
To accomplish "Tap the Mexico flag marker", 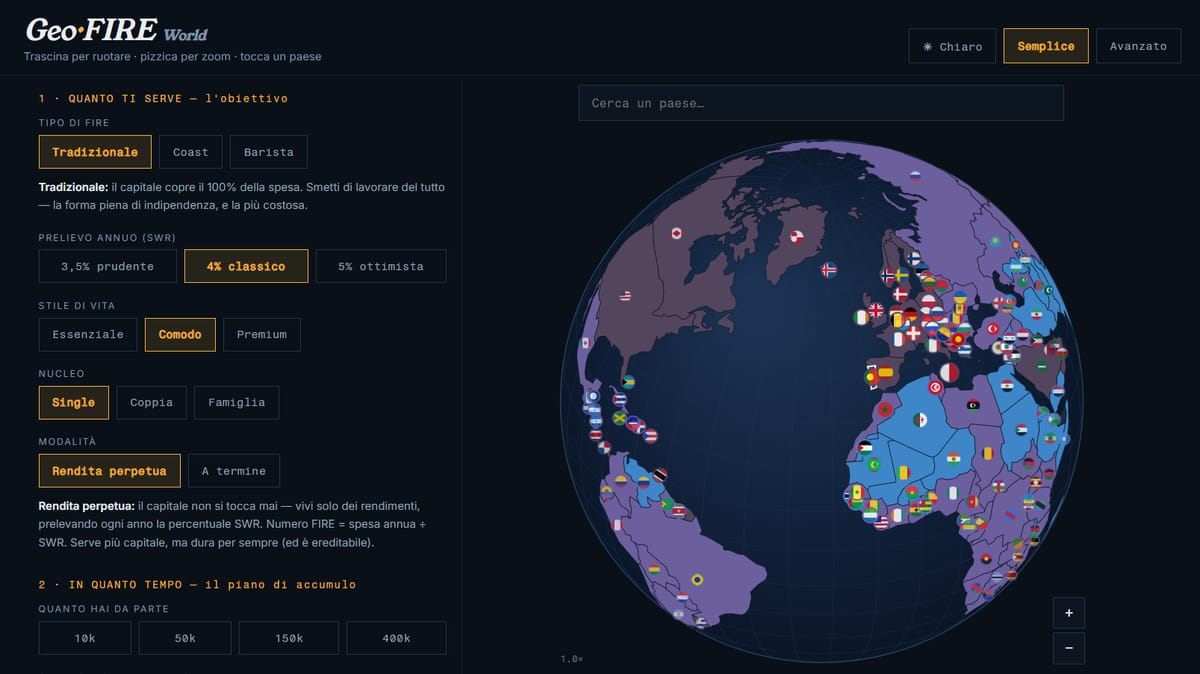I will (x=586, y=343).
